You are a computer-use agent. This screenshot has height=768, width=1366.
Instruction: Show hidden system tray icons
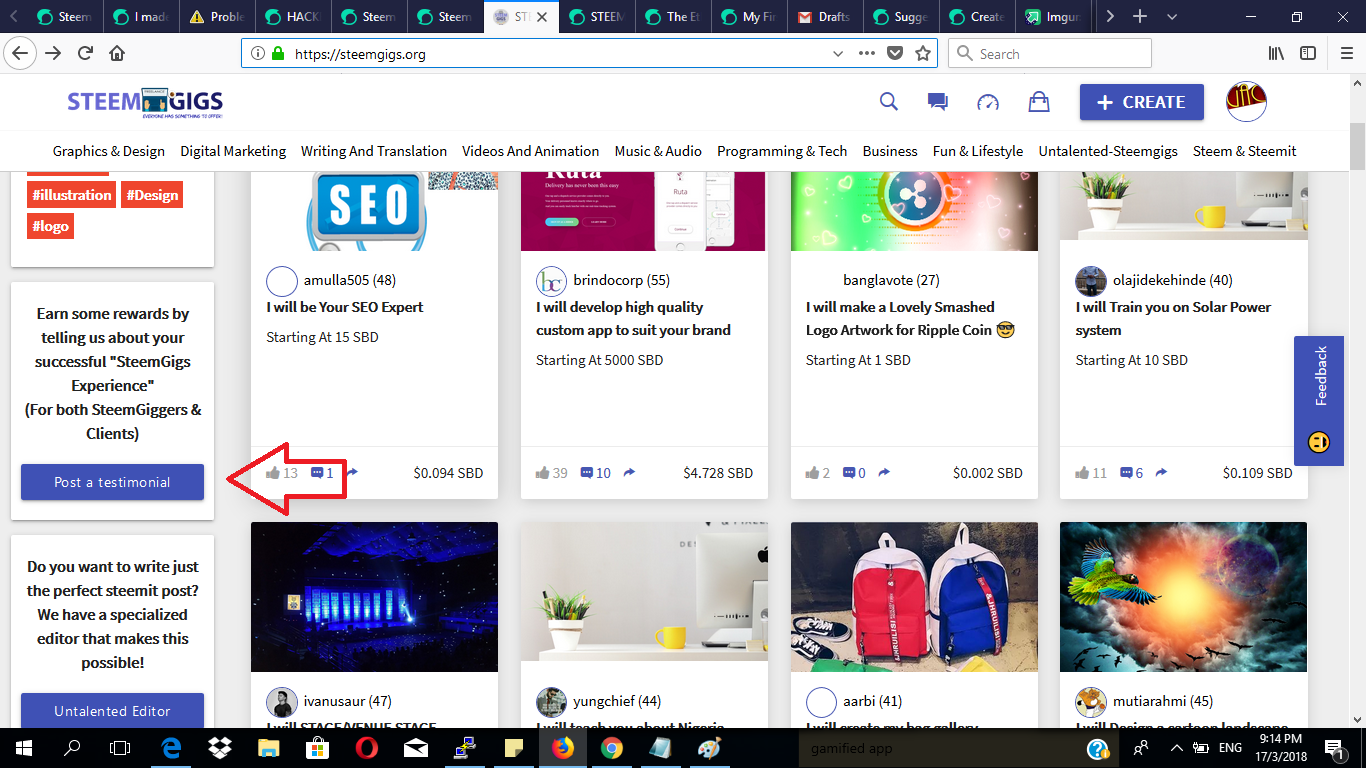pyautogui.click(x=1176, y=748)
